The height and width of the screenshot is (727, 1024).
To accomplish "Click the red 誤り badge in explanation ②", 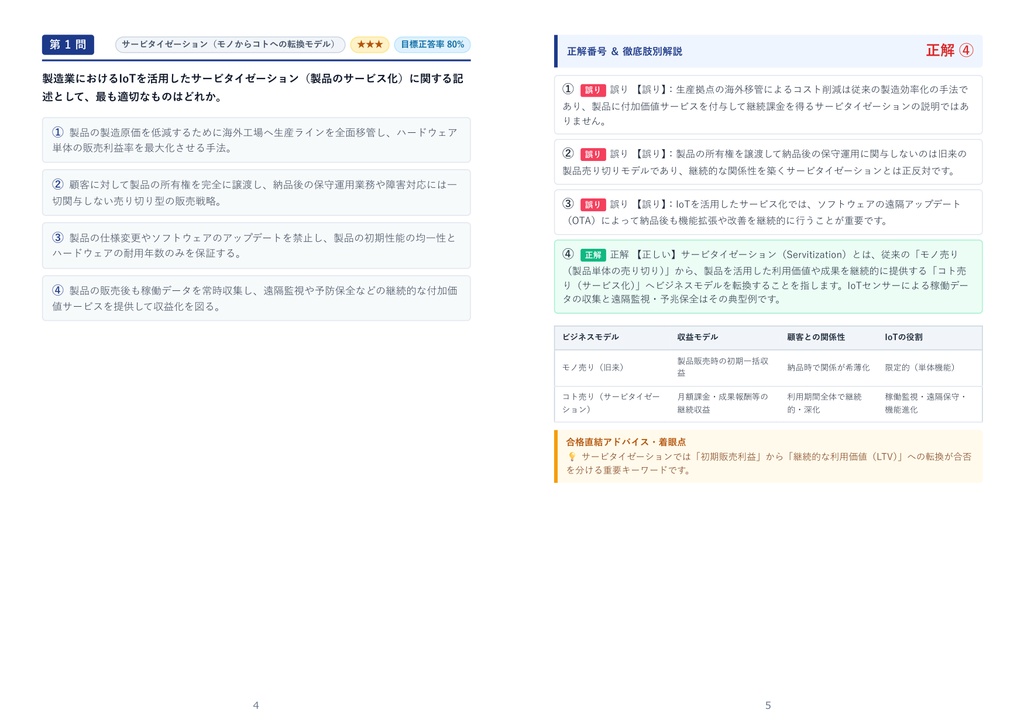I will pyautogui.click(x=592, y=154).
